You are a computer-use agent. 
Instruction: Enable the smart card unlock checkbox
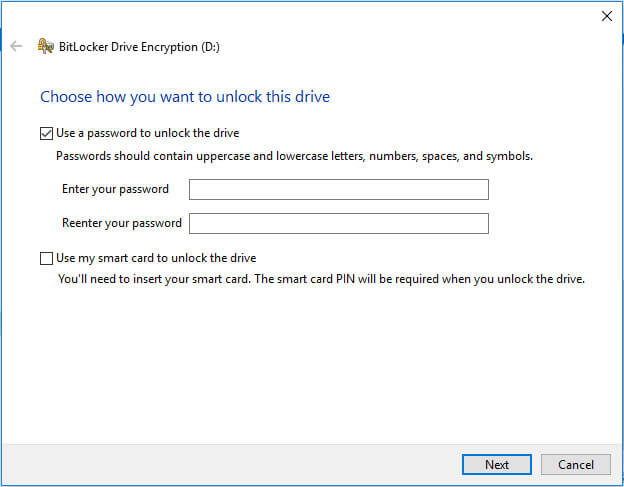[x=46, y=258]
